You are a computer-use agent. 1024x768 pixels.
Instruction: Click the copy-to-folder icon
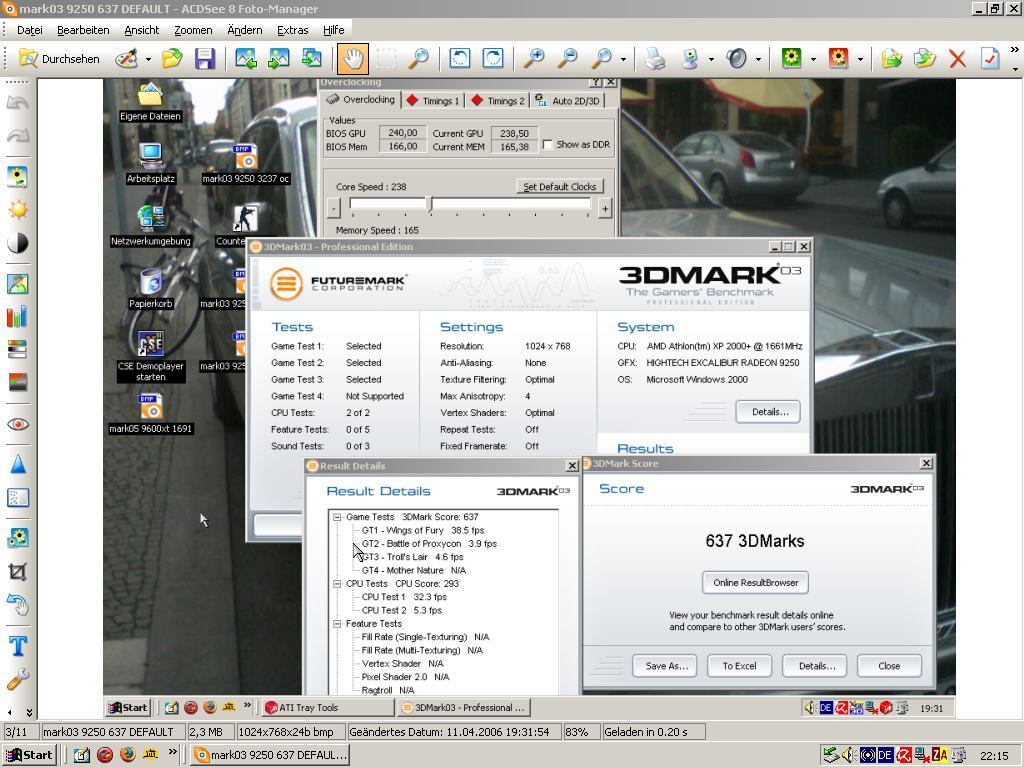coord(925,59)
